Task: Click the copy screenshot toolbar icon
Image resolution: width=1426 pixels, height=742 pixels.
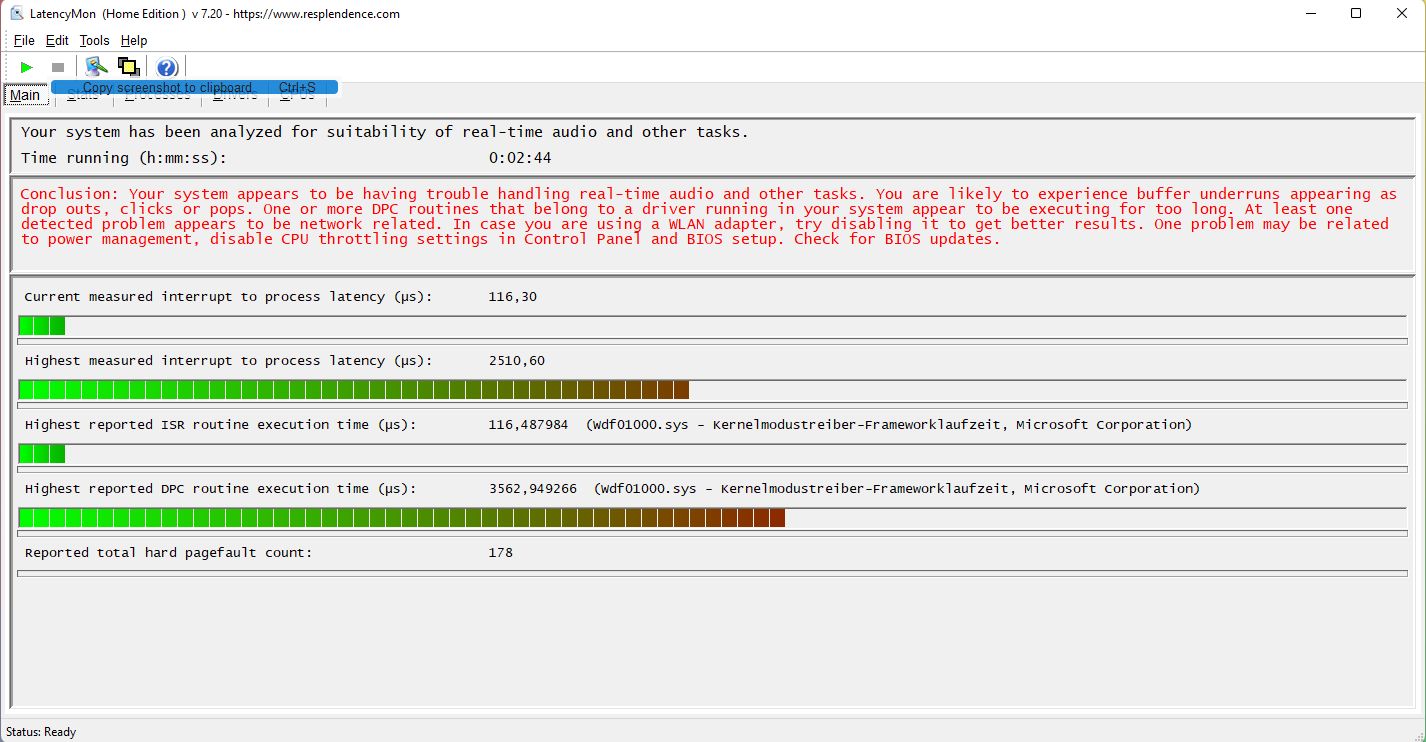Action: click(96, 67)
